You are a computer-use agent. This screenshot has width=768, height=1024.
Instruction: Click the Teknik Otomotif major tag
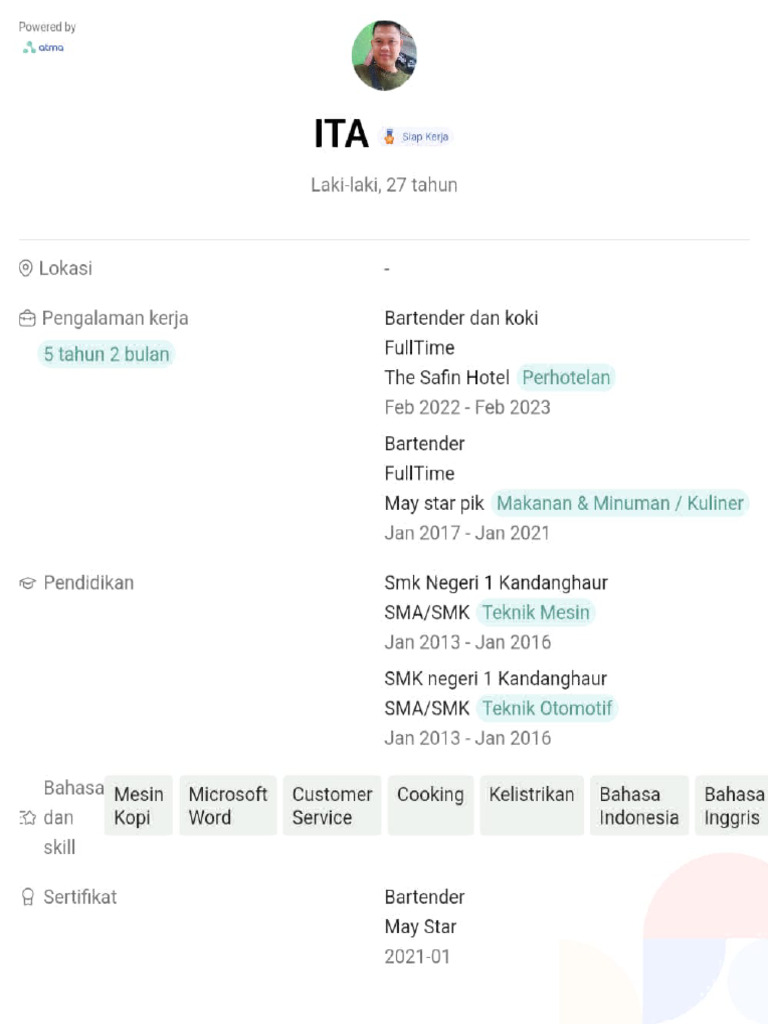point(546,708)
